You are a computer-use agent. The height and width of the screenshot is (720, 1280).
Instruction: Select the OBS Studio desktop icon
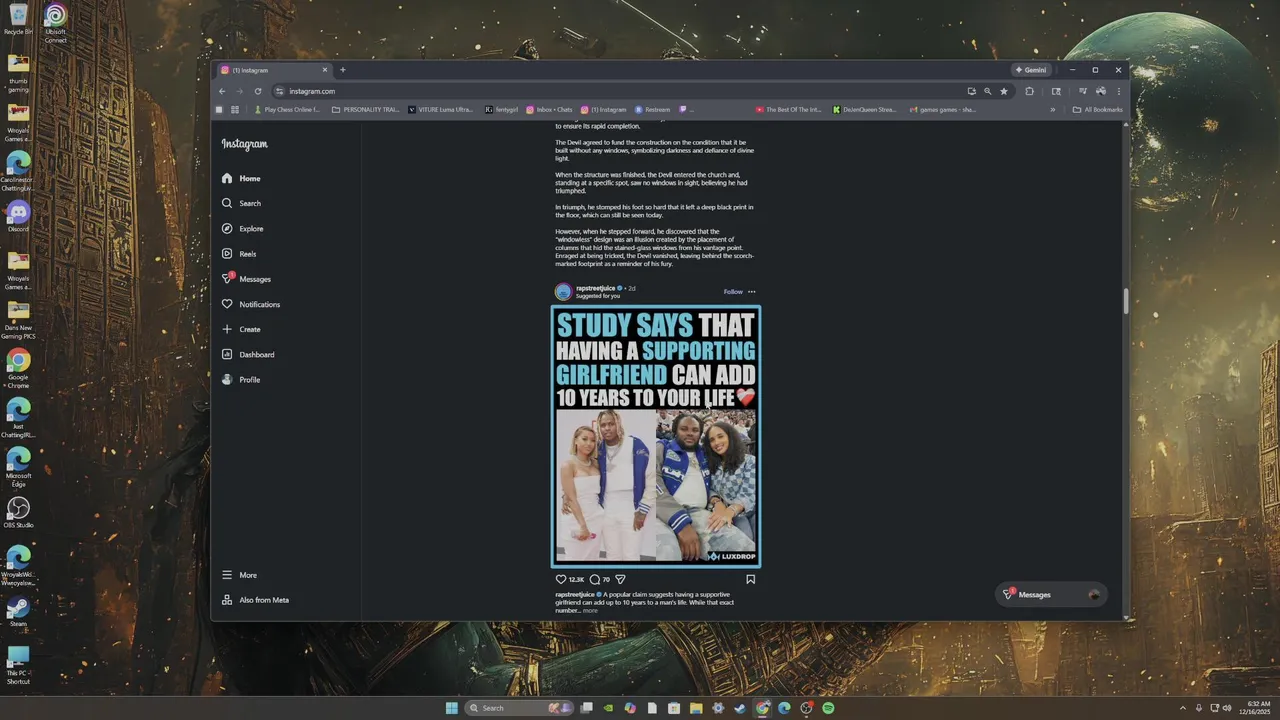click(18, 512)
